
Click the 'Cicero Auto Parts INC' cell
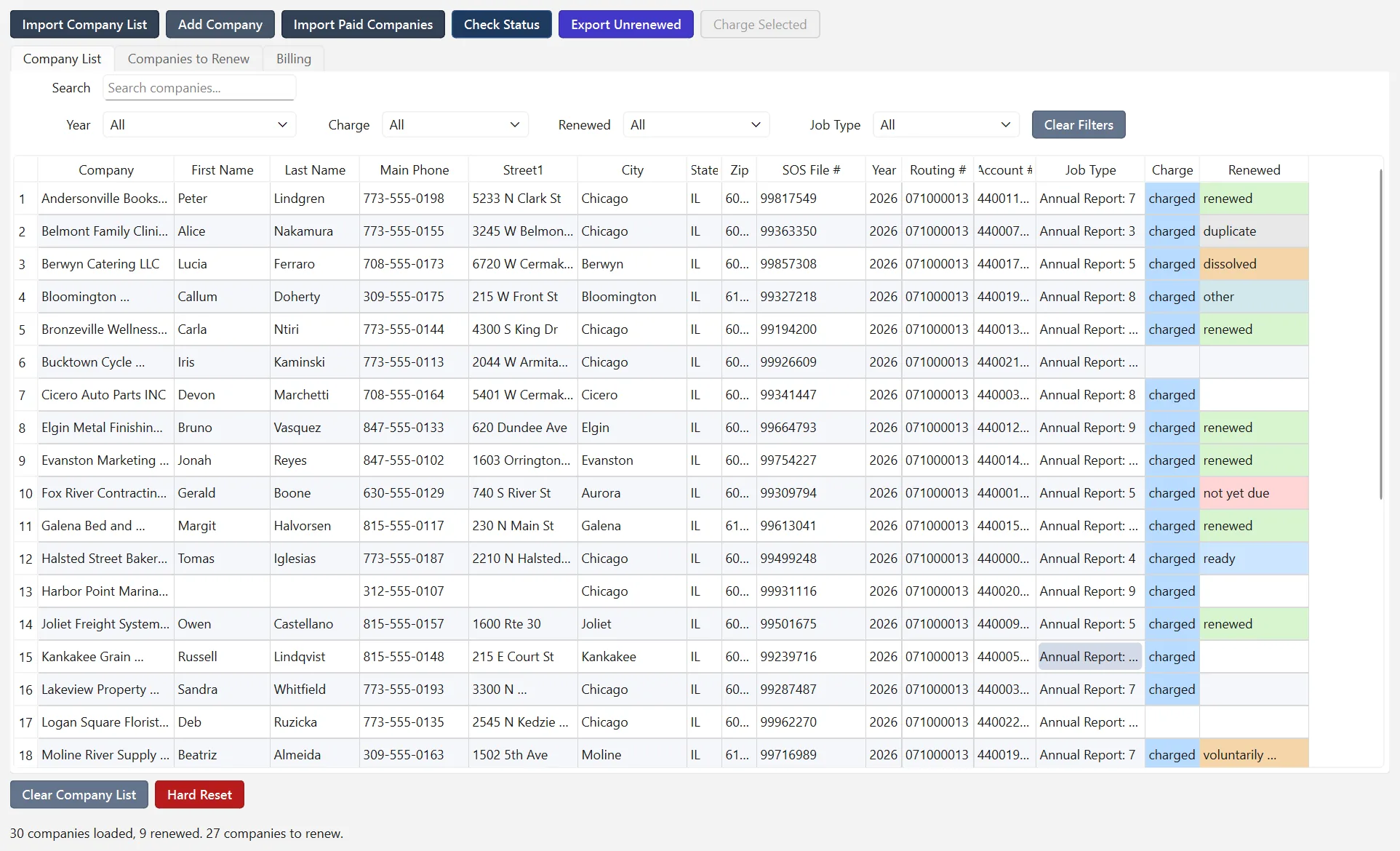[105, 395]
